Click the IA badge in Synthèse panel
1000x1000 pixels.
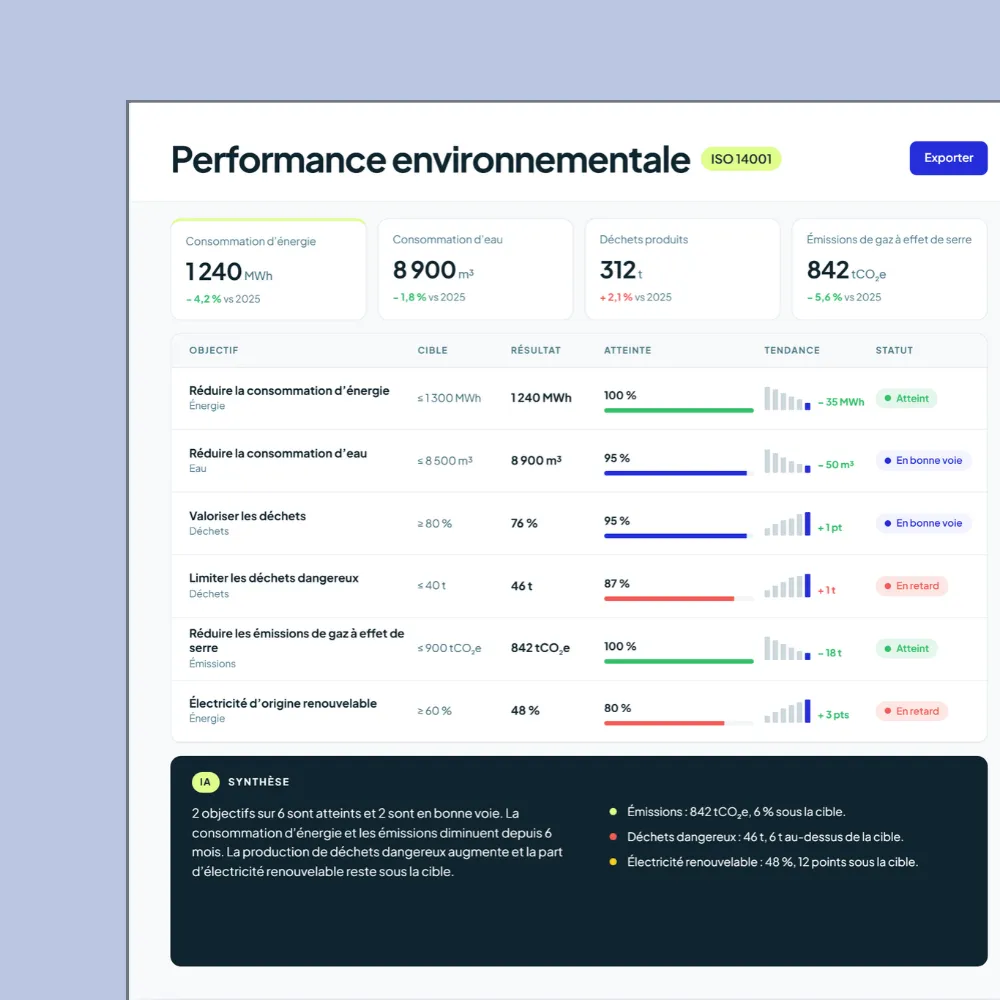coord(205,782)
